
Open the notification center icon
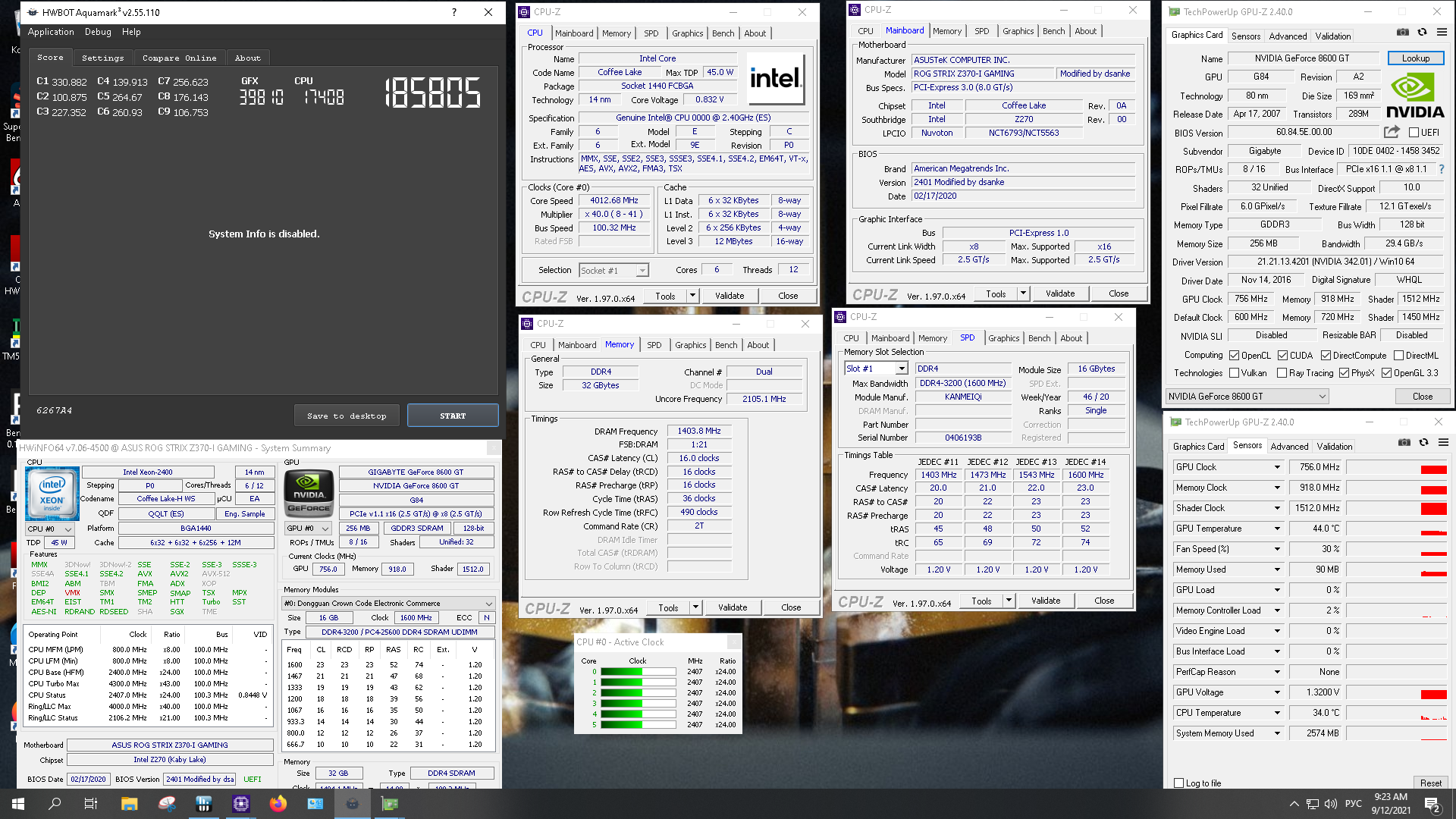click(x=1432, y=804)
